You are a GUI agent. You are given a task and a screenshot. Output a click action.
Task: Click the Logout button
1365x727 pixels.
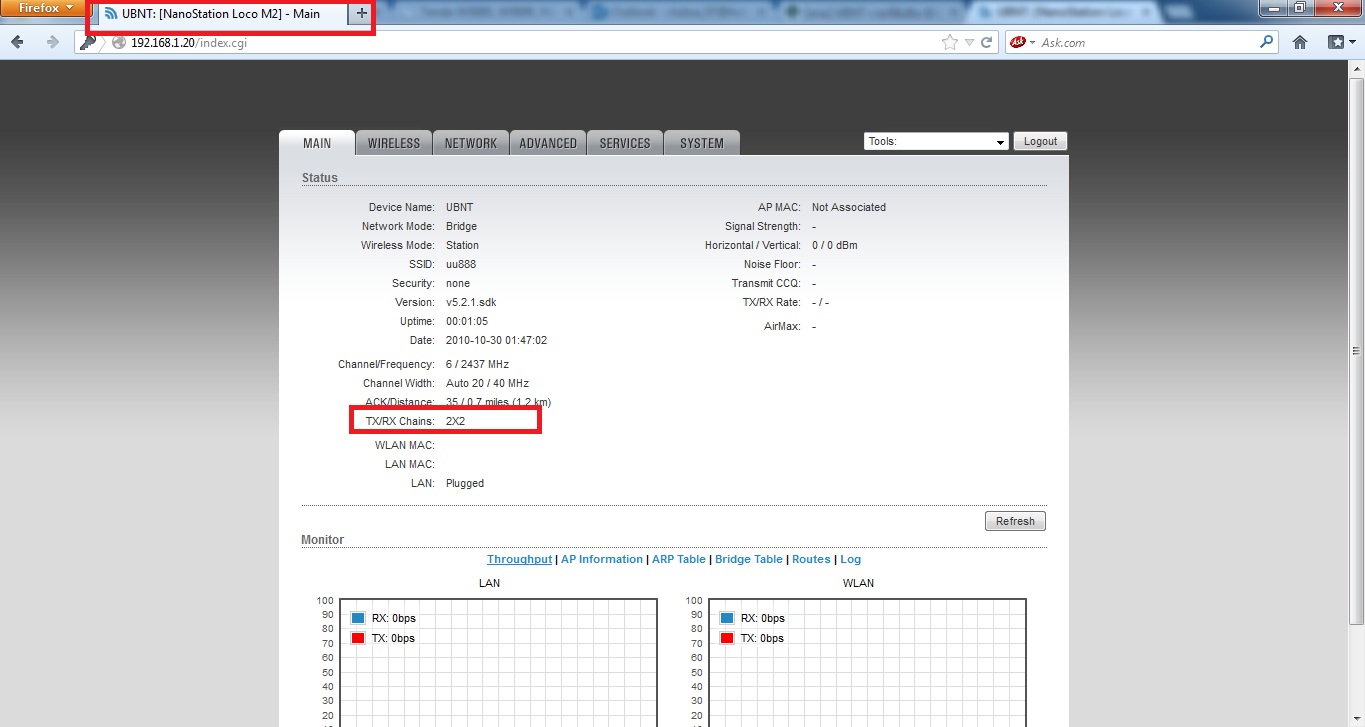[1040, 142]
